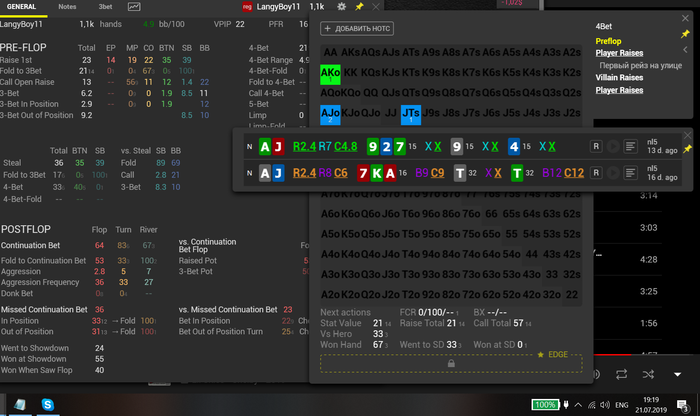700x416 pixels.
Task: Click the Won at Showdown value 55
Action: click(99, 359)
